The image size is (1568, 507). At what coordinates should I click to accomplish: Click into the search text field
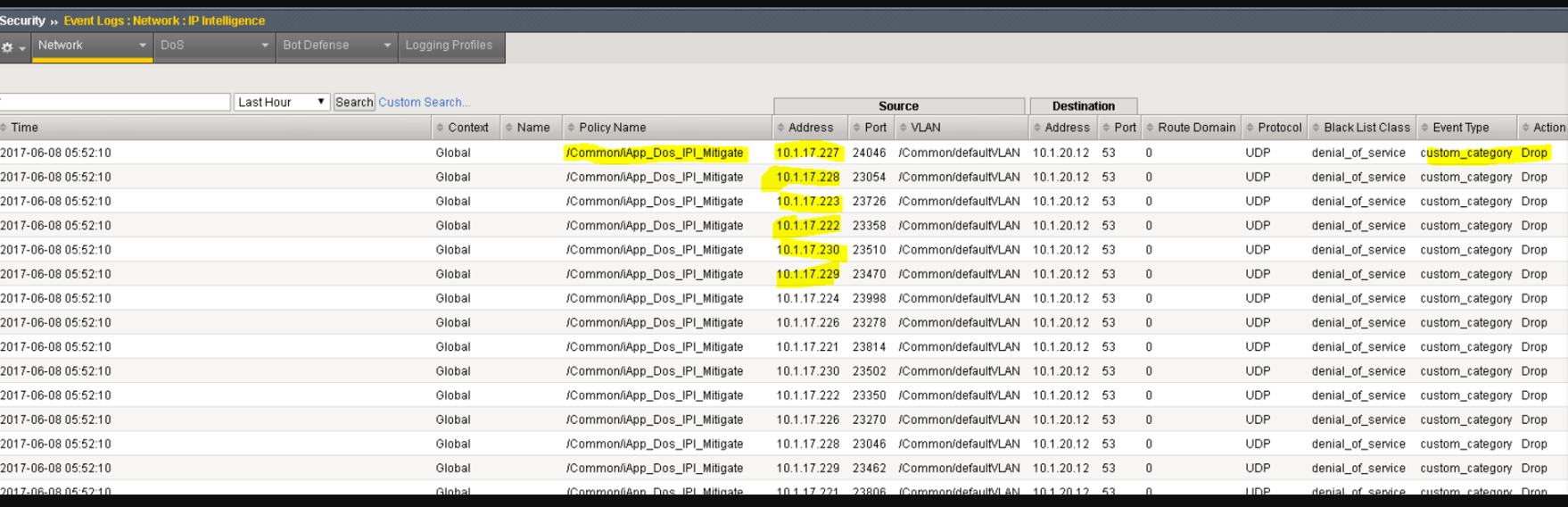pyautogui.click(x=114, y=102)
